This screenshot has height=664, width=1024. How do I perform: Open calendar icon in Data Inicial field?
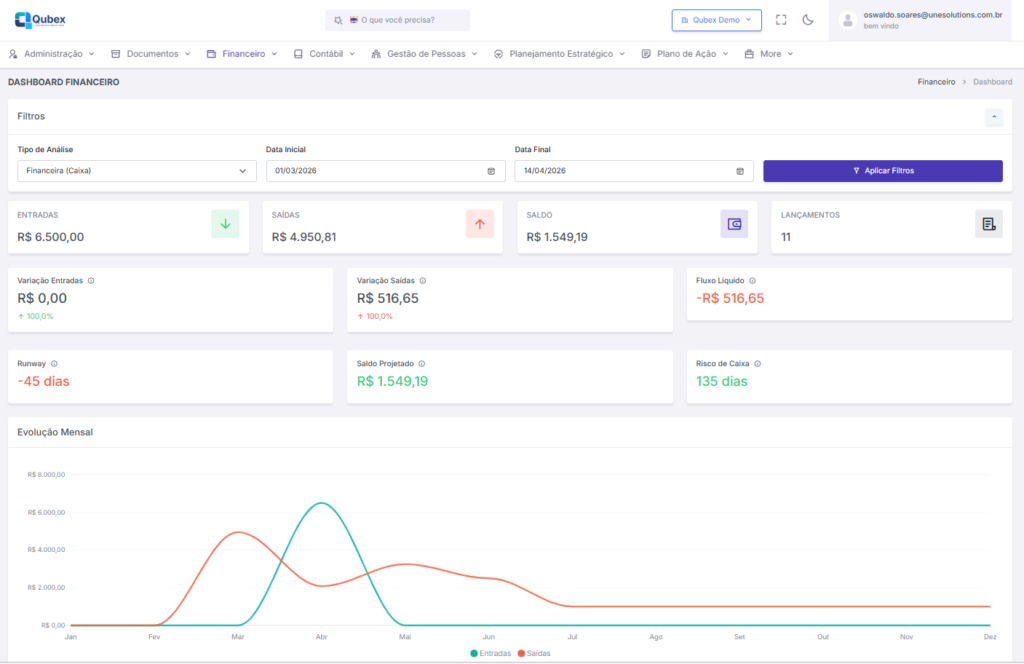491,171
